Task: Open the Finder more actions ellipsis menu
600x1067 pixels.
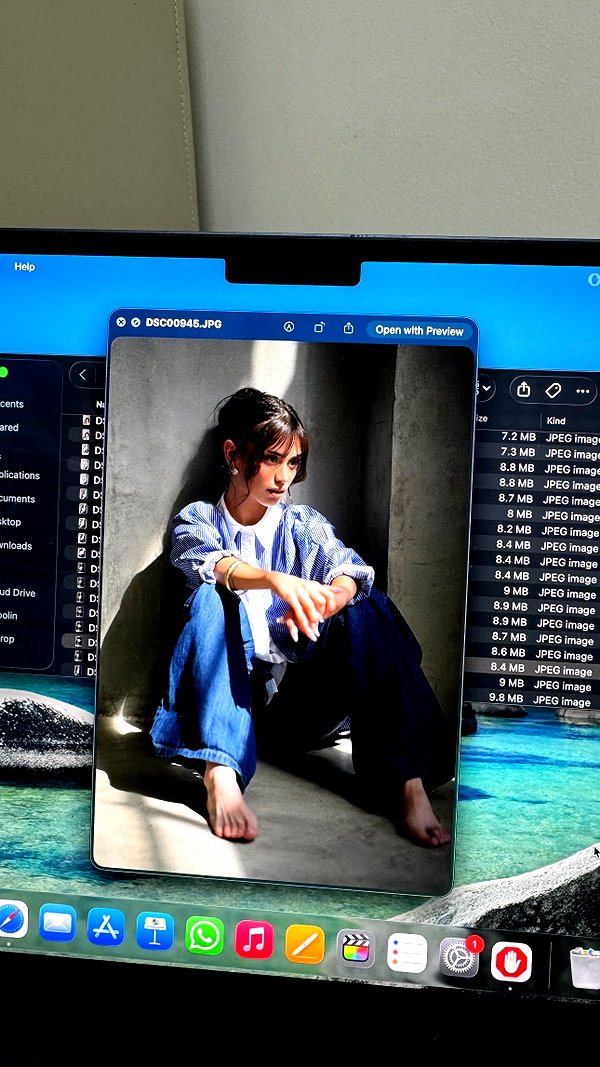Action: tap(582, 391)
